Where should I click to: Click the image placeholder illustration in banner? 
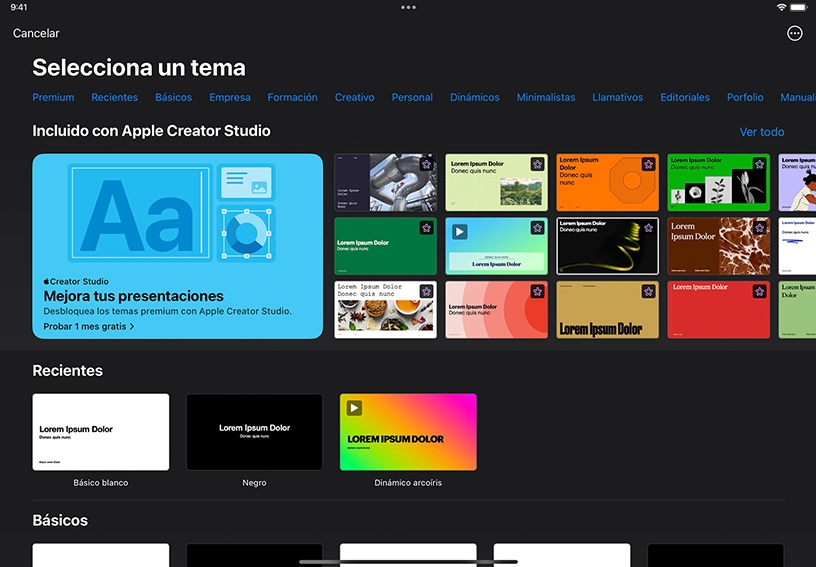247,182
